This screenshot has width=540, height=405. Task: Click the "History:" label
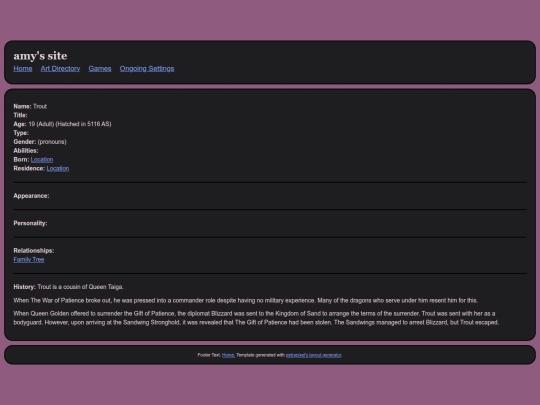[x=24, y=287]
